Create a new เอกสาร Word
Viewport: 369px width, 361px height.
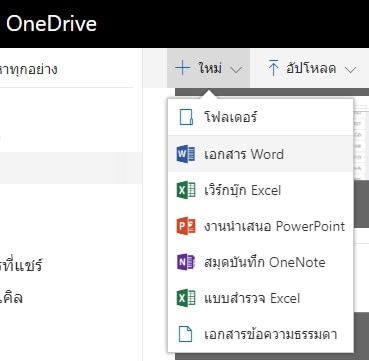tap(260, 154)
